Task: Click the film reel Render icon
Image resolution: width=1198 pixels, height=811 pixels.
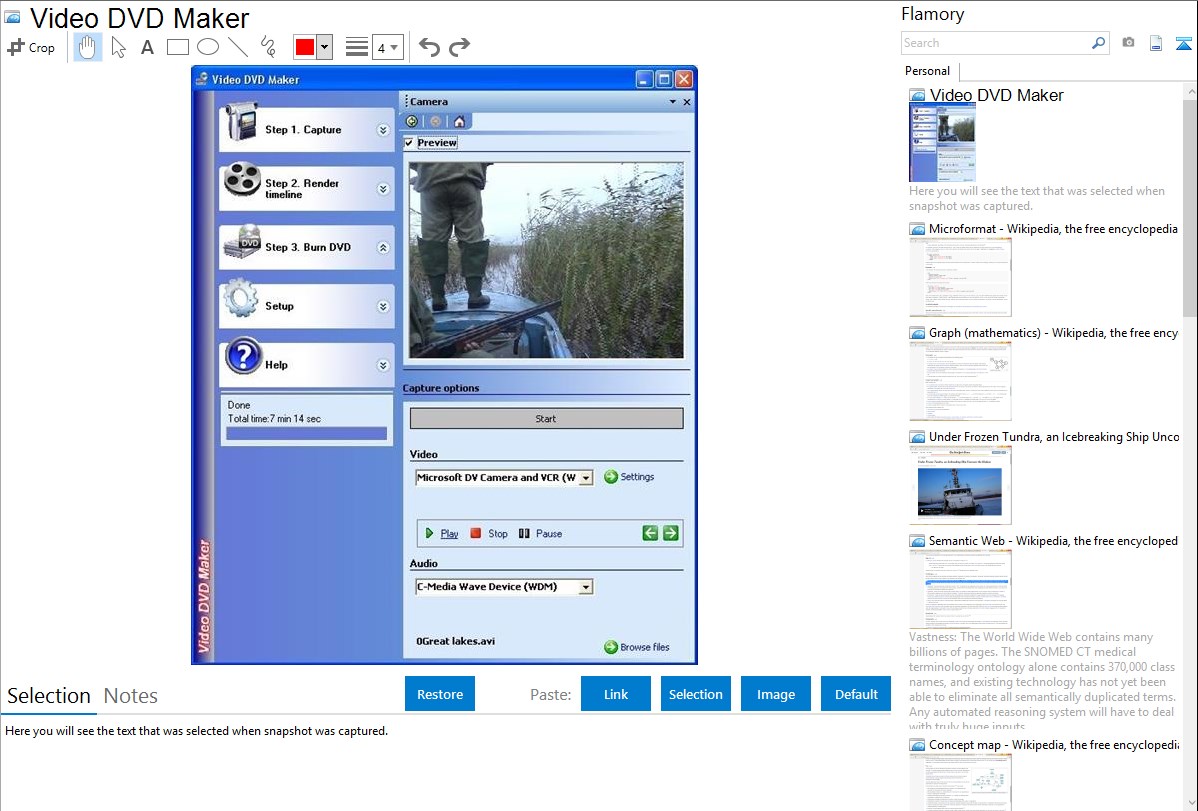Action: click(x=242, y=180)
